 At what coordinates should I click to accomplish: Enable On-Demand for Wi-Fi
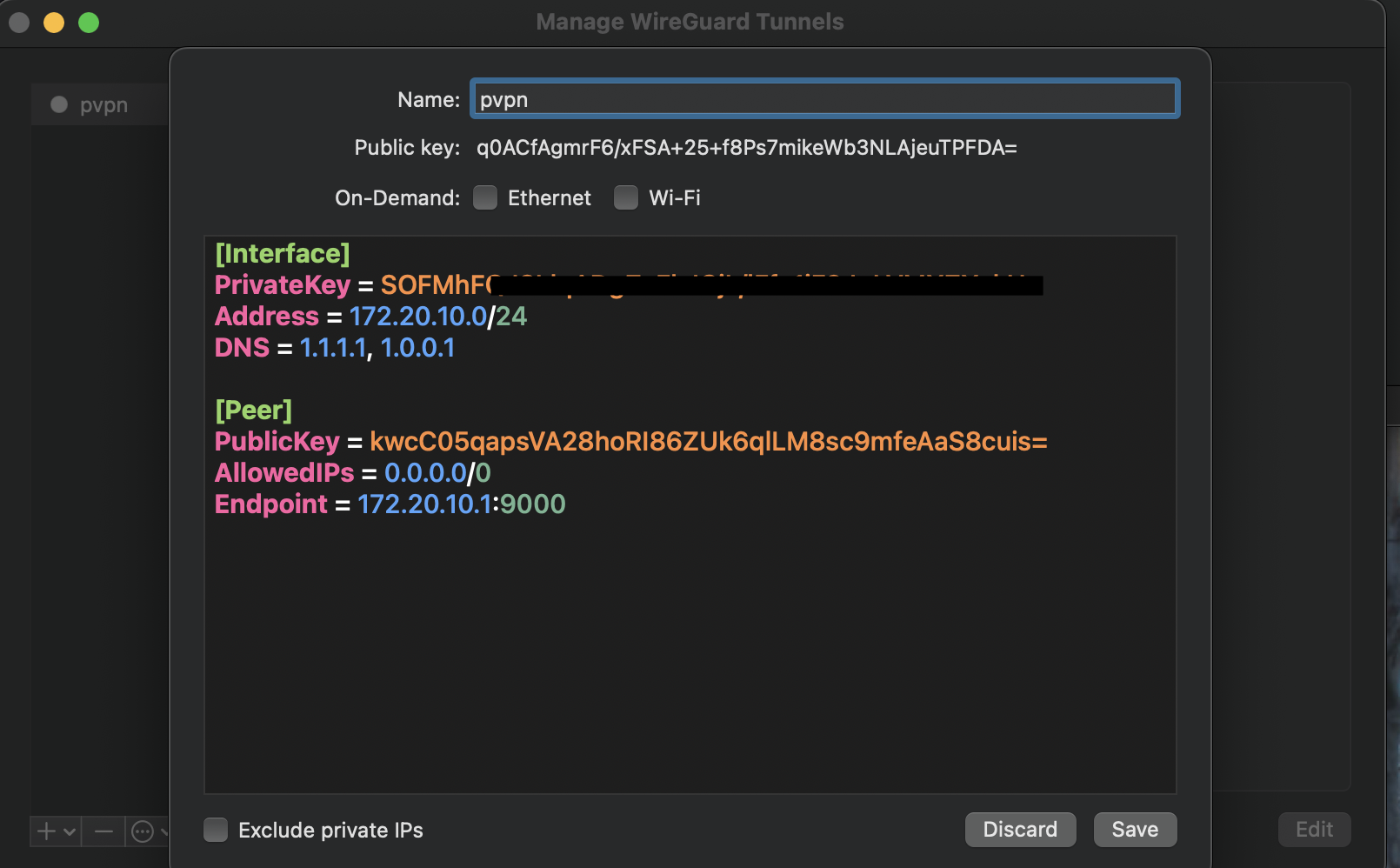626,197
